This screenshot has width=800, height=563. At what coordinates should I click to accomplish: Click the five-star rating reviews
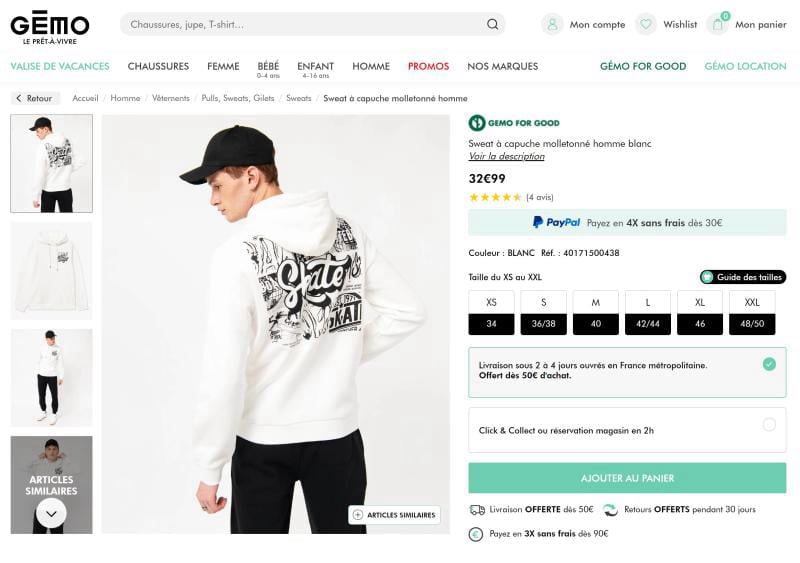coord(495,197)
